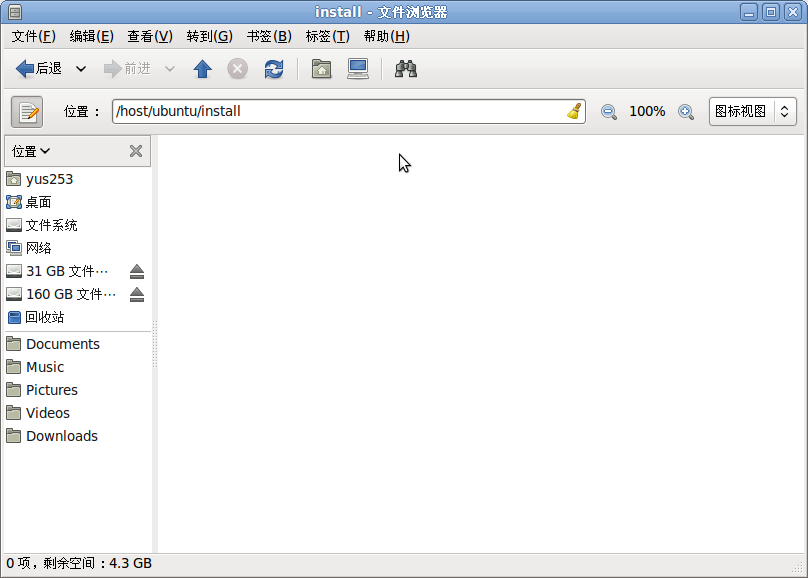
Task: Open the 图标视图 view mode dropdown
Action: [752, 111]
